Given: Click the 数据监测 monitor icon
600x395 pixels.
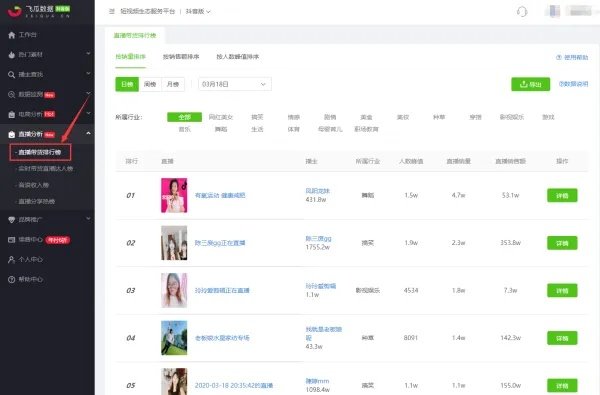Looking at the screenshot, I should coord(11,95).
